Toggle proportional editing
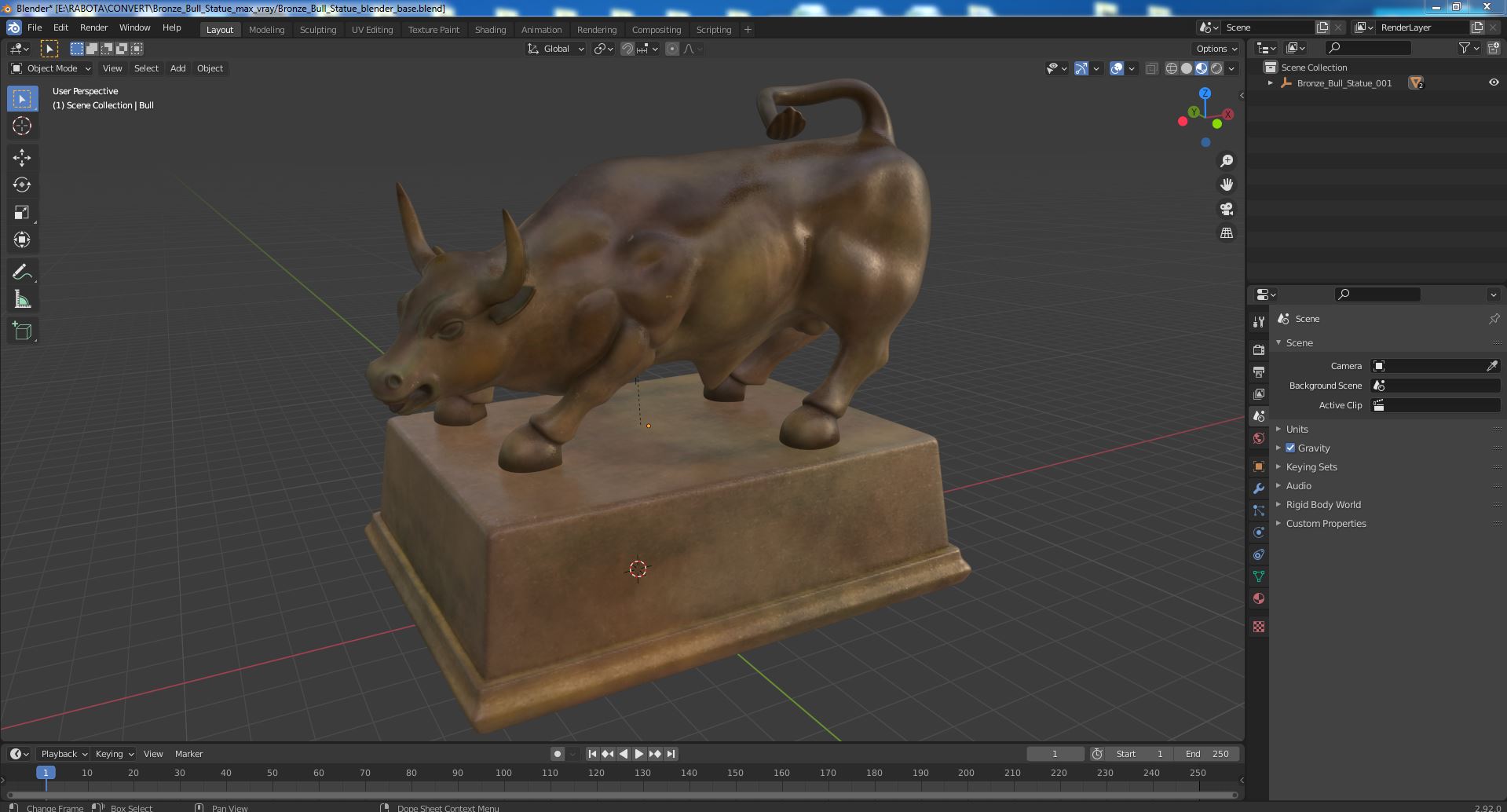Image resolution: width=1507 pixels, height=812 pixels. (x=672, y=49)
